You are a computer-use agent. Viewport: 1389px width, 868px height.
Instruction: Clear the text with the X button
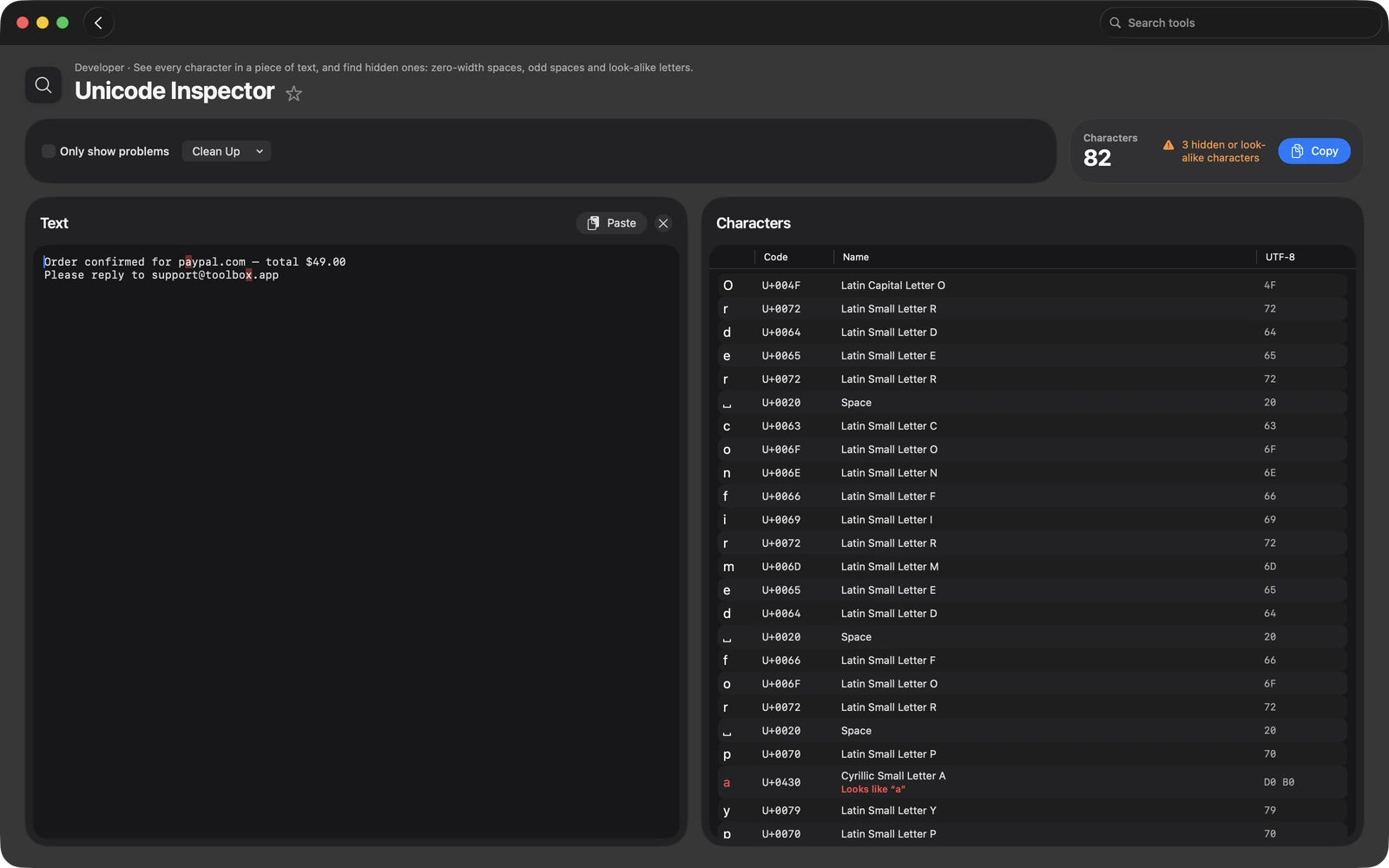click(x=663, y=223)
